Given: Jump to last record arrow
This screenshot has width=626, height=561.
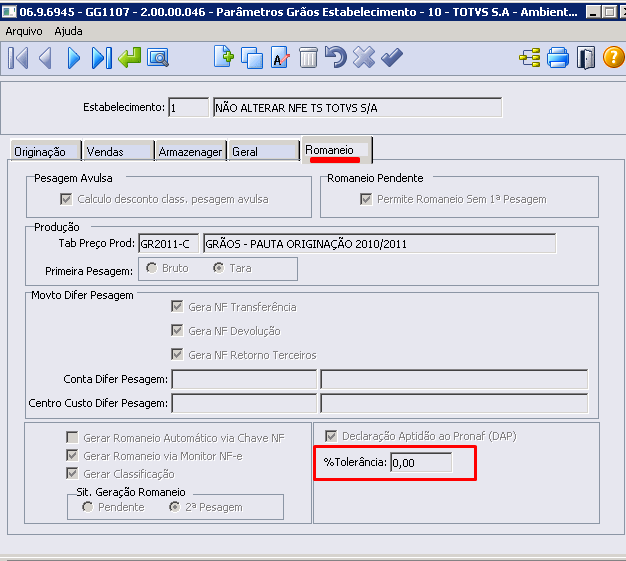Looking at the screenshot, I should pos(101,58).
